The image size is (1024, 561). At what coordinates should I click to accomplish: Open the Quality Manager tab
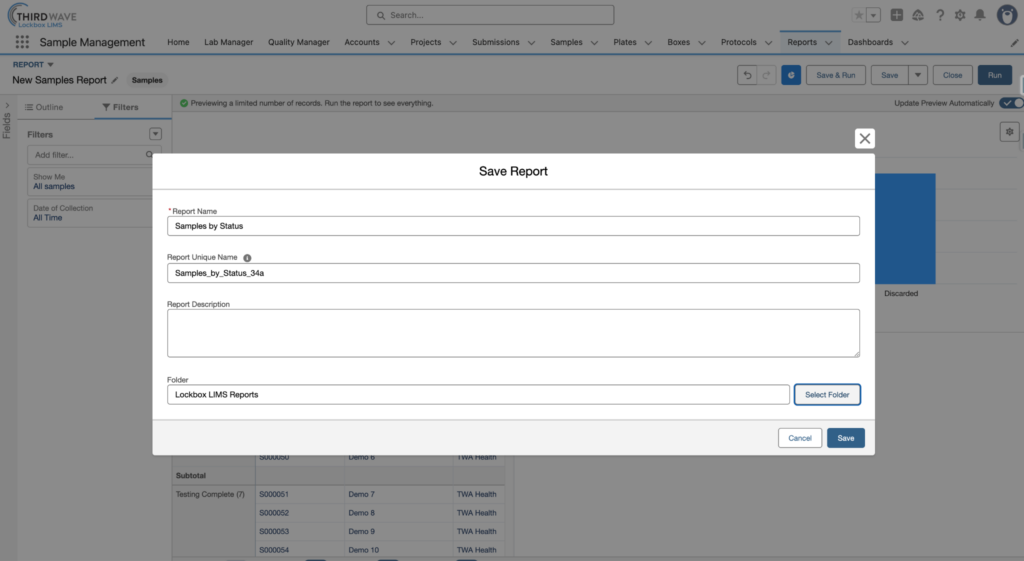click(x=298, y=42)
